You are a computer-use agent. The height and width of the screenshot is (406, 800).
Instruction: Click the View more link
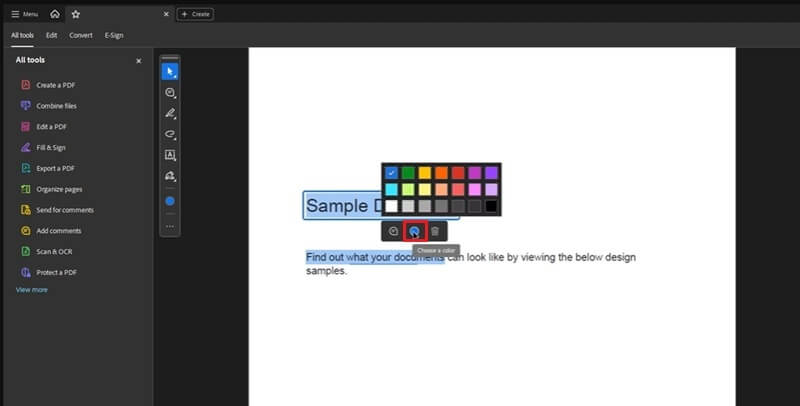(x=32, y=290)
